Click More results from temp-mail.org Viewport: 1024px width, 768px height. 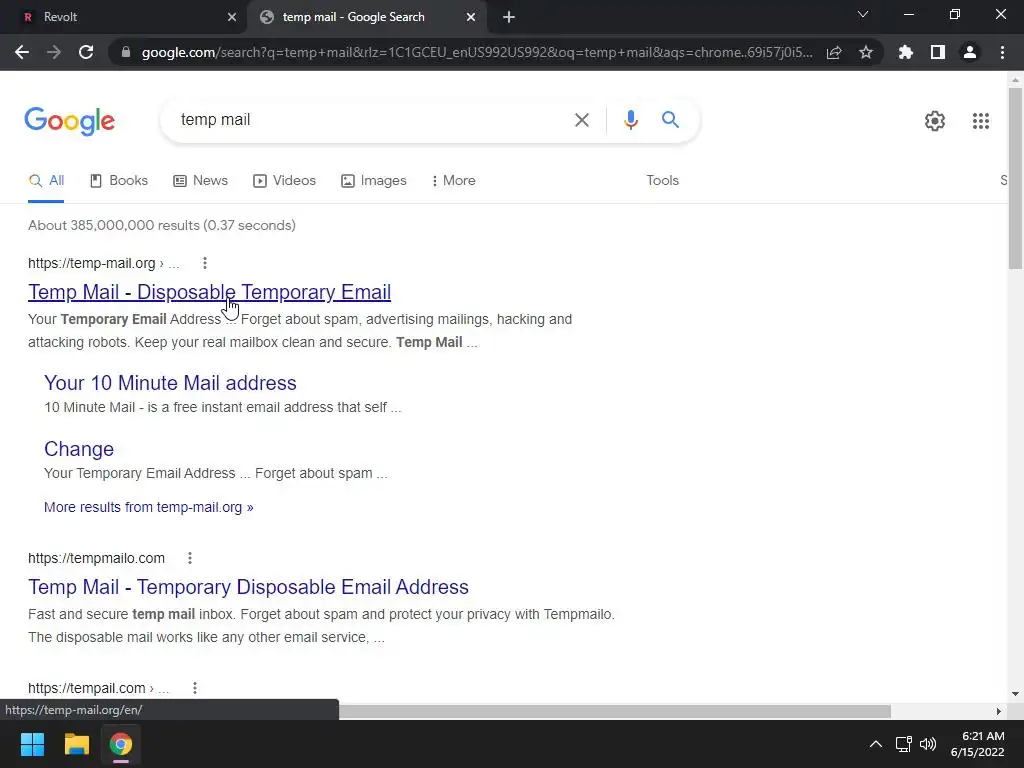click(148, 507)
